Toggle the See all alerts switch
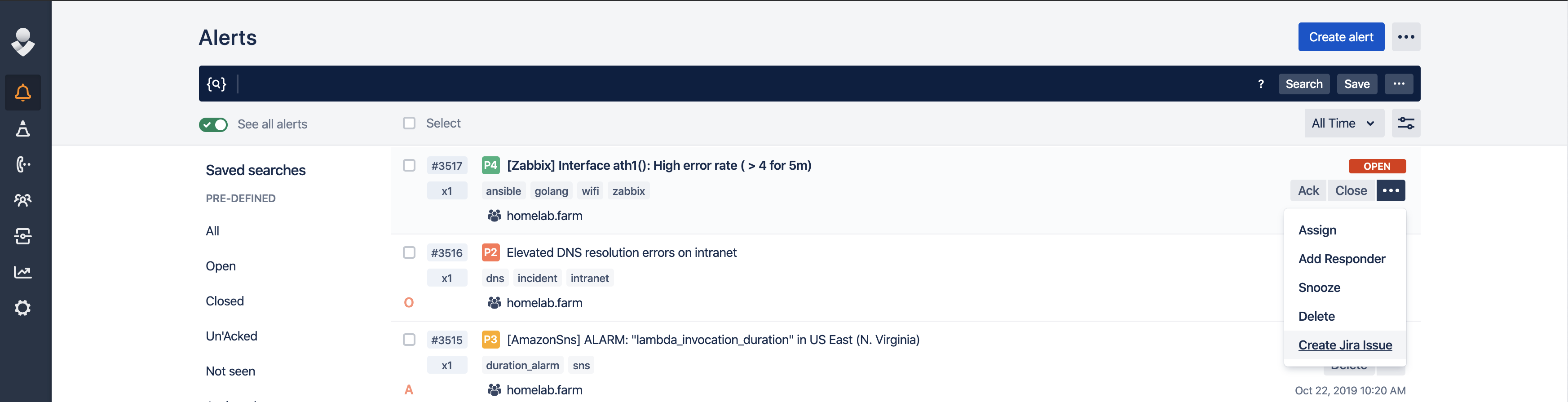 [x=213, y=124]
